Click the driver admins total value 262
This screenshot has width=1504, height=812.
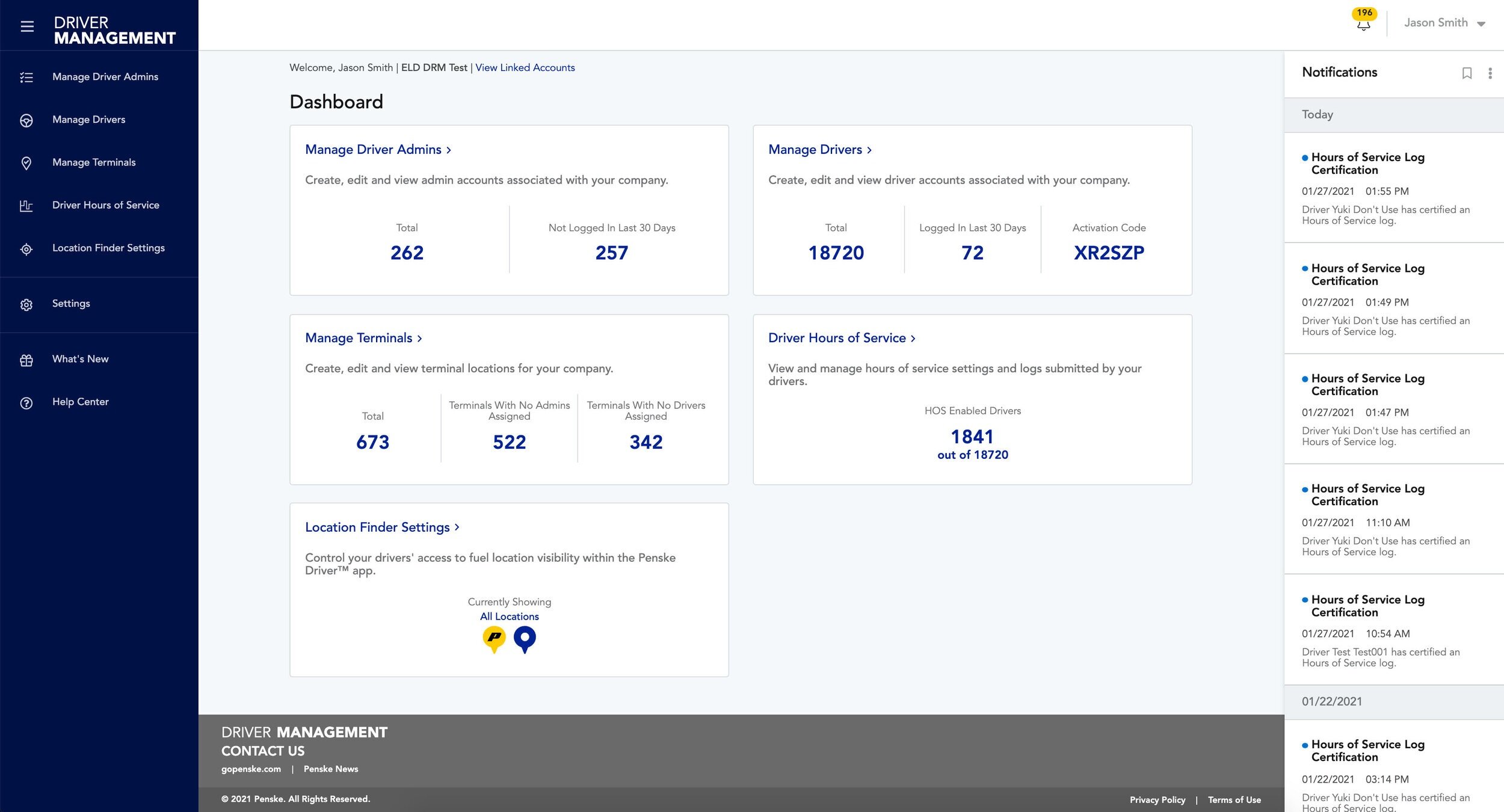pyautogui.click(x=407, y=253)
